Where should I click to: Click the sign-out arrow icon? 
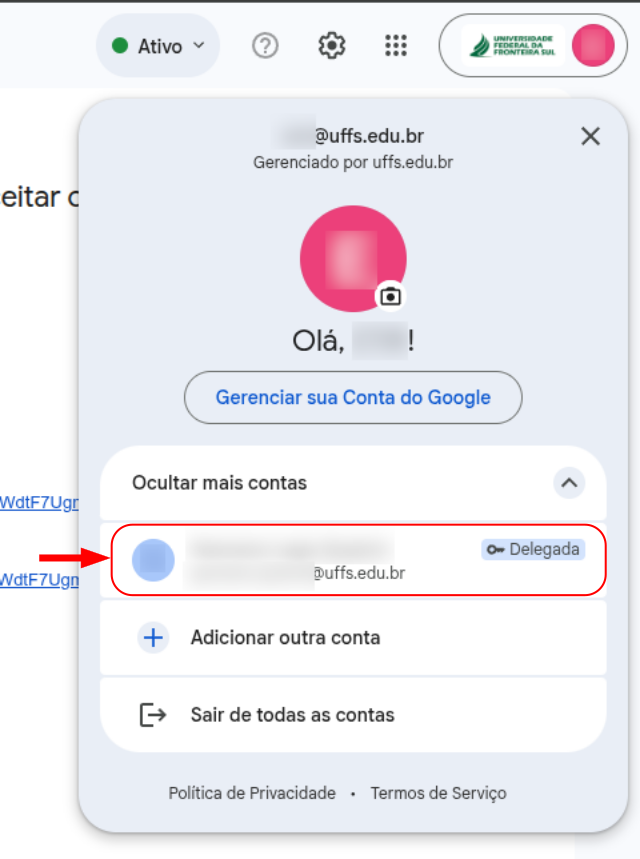[x=153, y=715]
